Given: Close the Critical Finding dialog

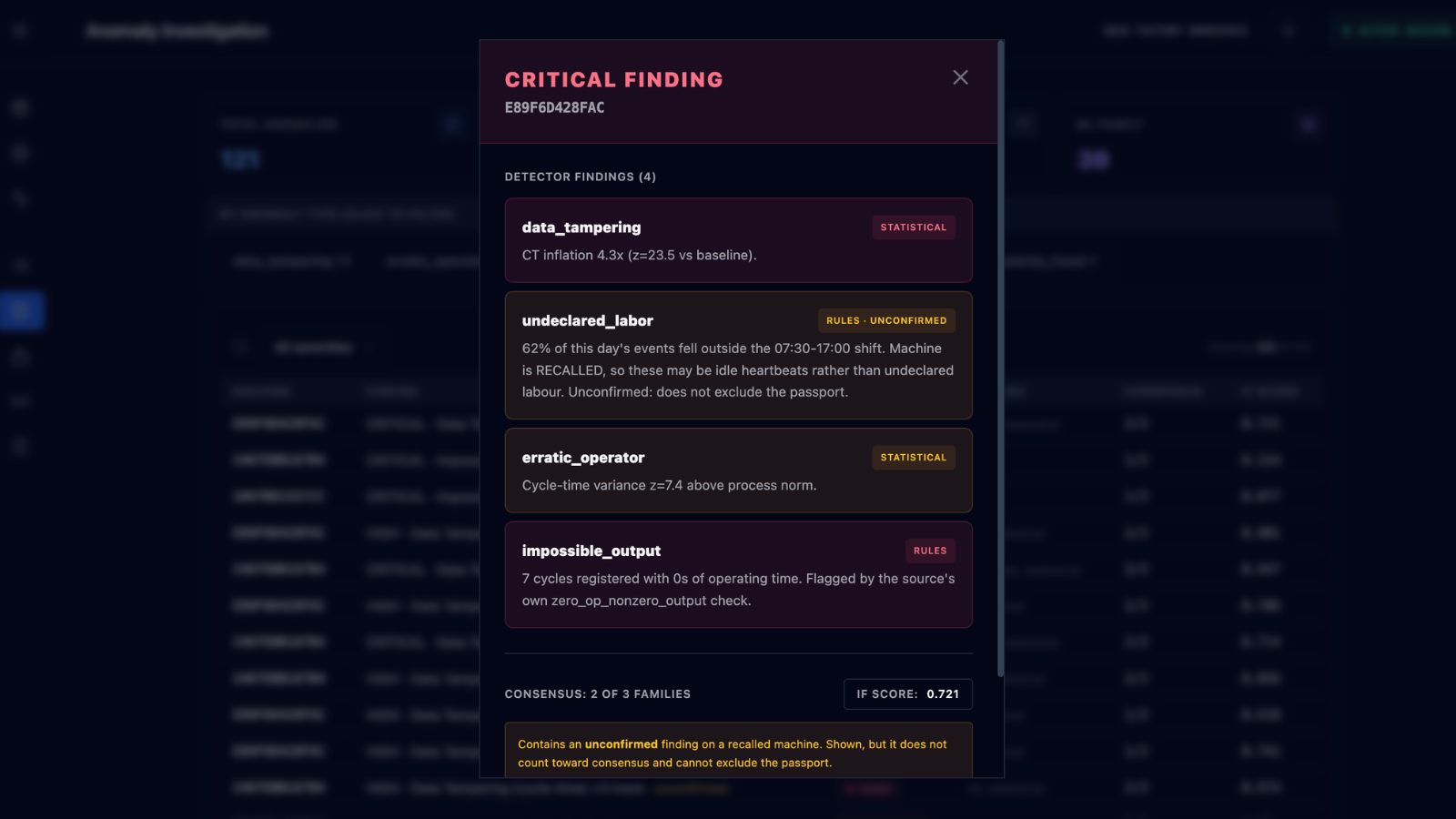Looking at the screenshot, I should coord(960,77).
